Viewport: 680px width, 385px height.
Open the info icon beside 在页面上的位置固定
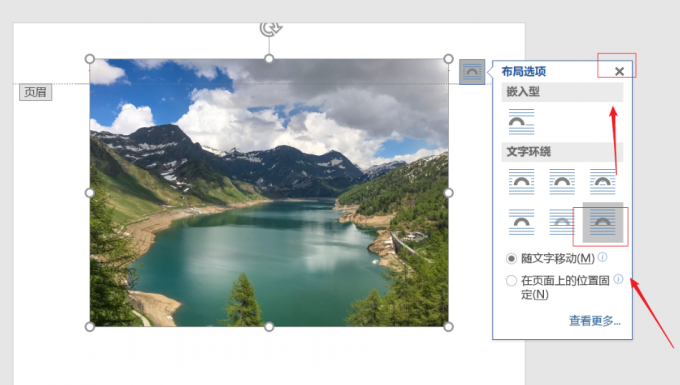pyautogui.click(x=618, y=279)
